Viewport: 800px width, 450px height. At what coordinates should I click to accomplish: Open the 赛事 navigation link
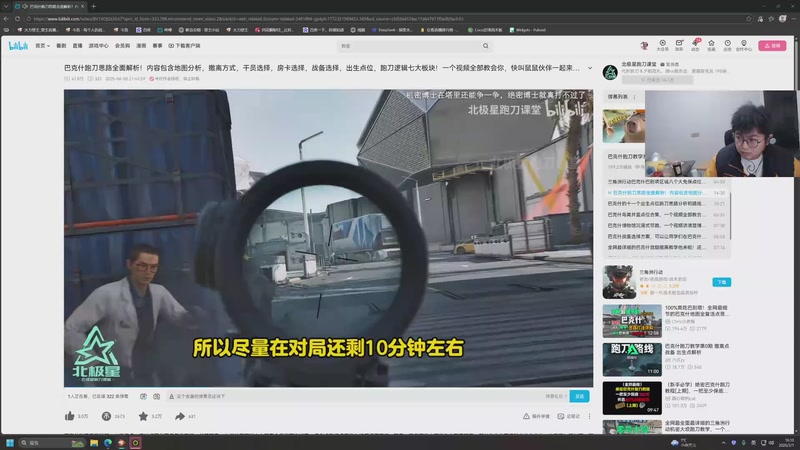(x=158, y=46)
